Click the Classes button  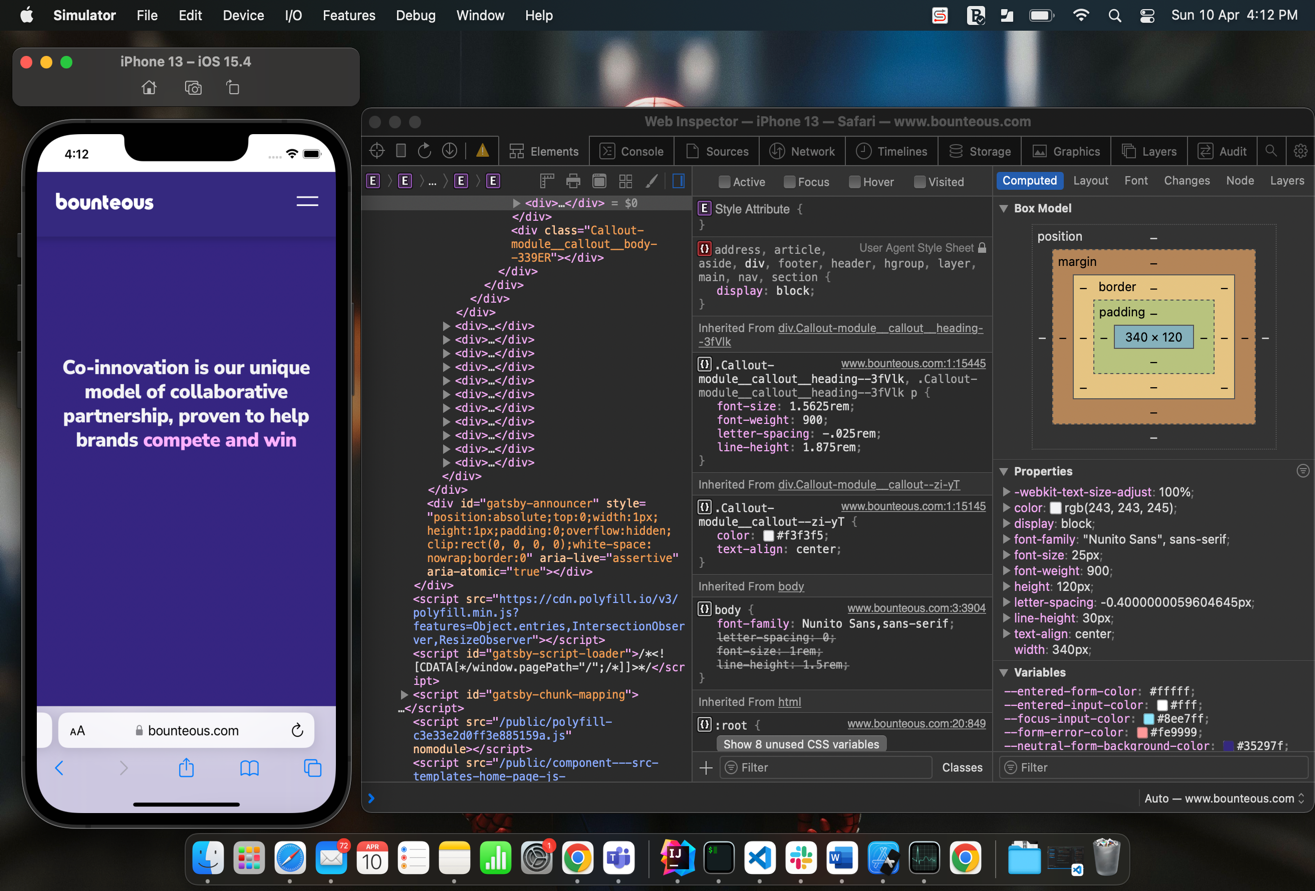[962, 768]
